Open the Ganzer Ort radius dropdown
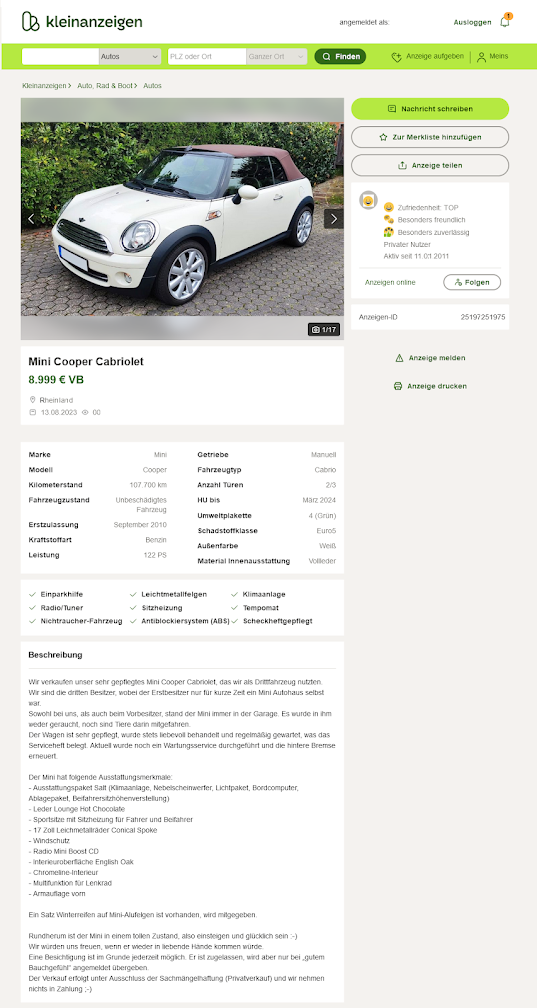 [x=277, y=57]
